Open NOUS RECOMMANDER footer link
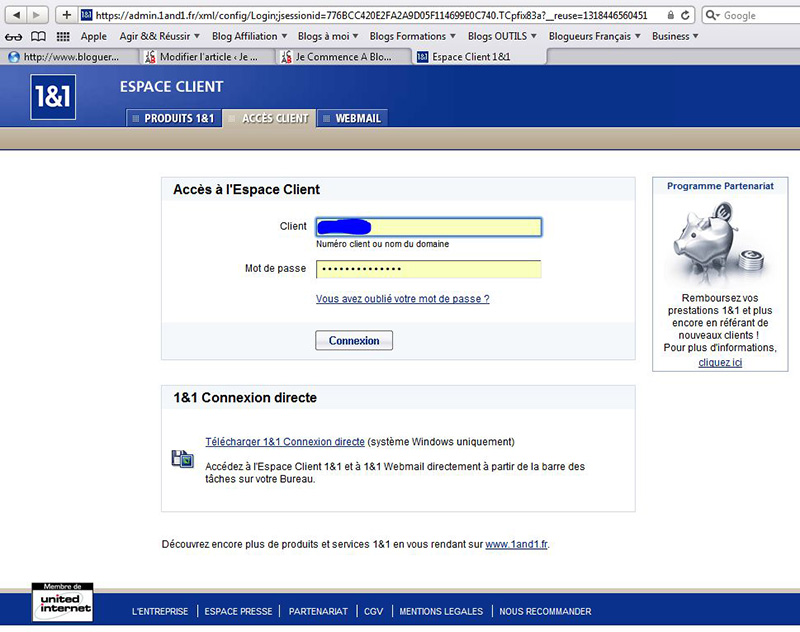Screen dimensions: 800x632 (545, 611)
